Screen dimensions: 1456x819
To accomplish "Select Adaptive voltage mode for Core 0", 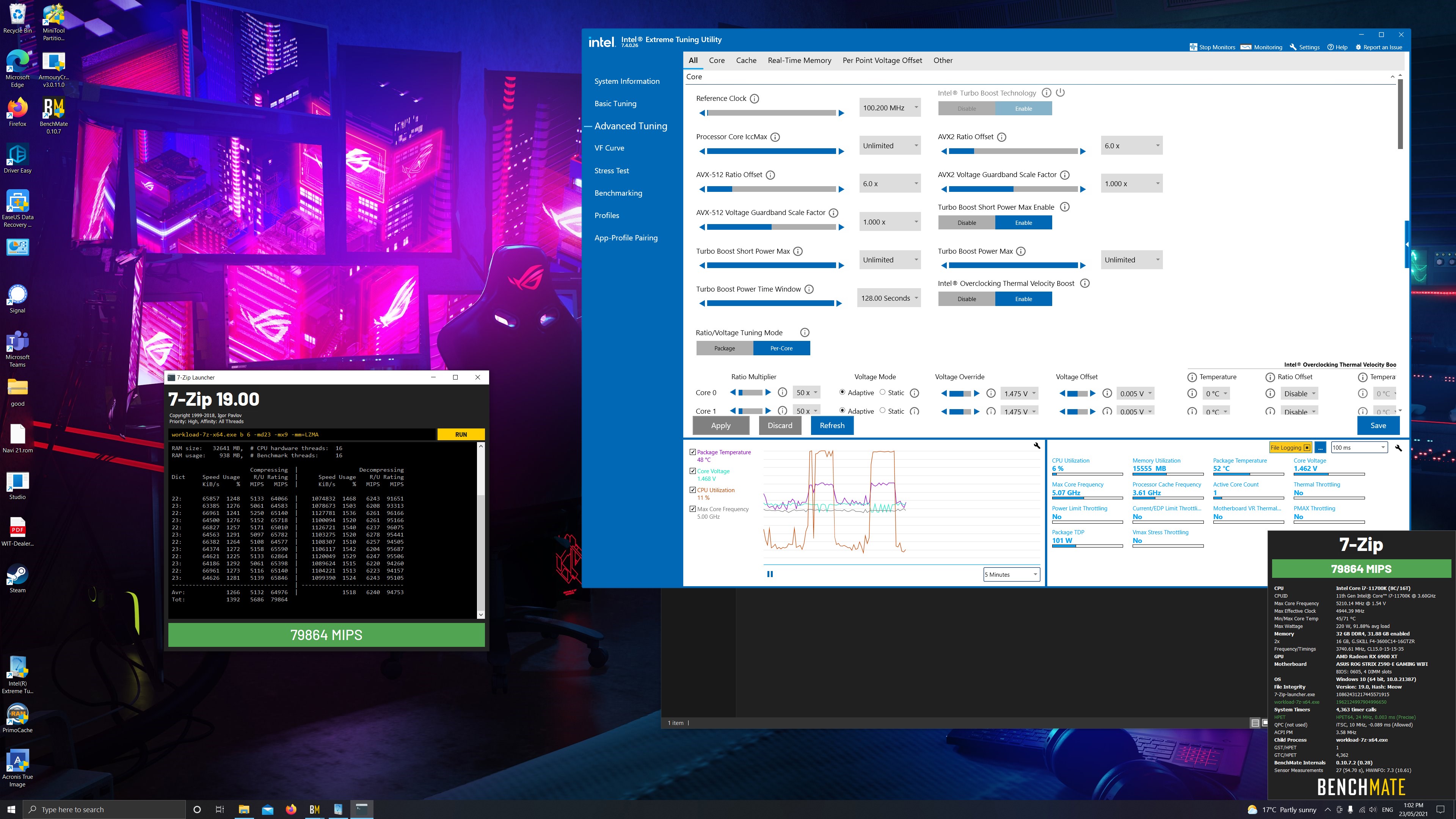I will (x=842, y=392).
